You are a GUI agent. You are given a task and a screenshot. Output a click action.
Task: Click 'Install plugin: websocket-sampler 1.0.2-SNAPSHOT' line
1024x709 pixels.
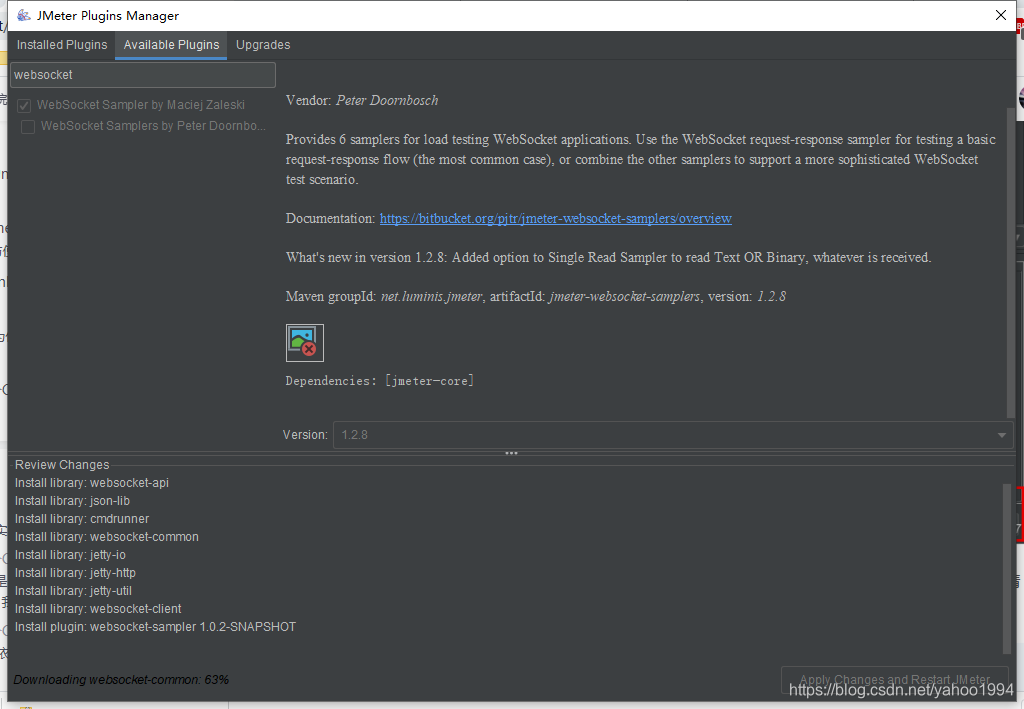coord(155,627)
